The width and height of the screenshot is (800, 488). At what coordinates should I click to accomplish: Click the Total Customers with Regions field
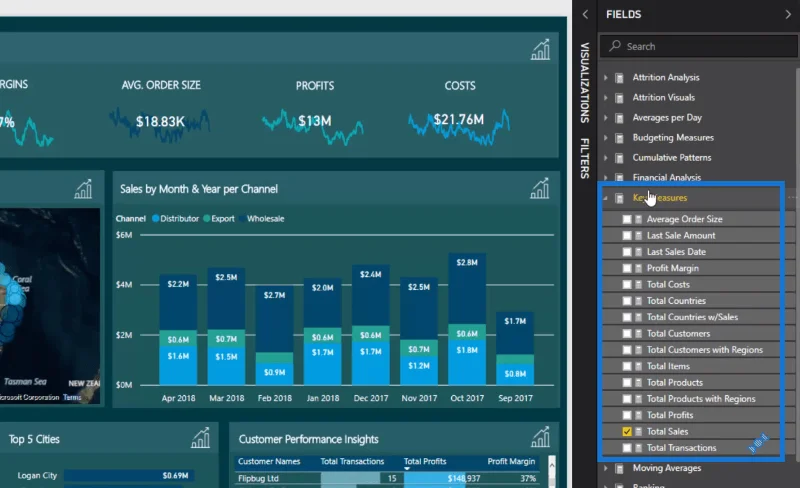click(x=705, y=350)
